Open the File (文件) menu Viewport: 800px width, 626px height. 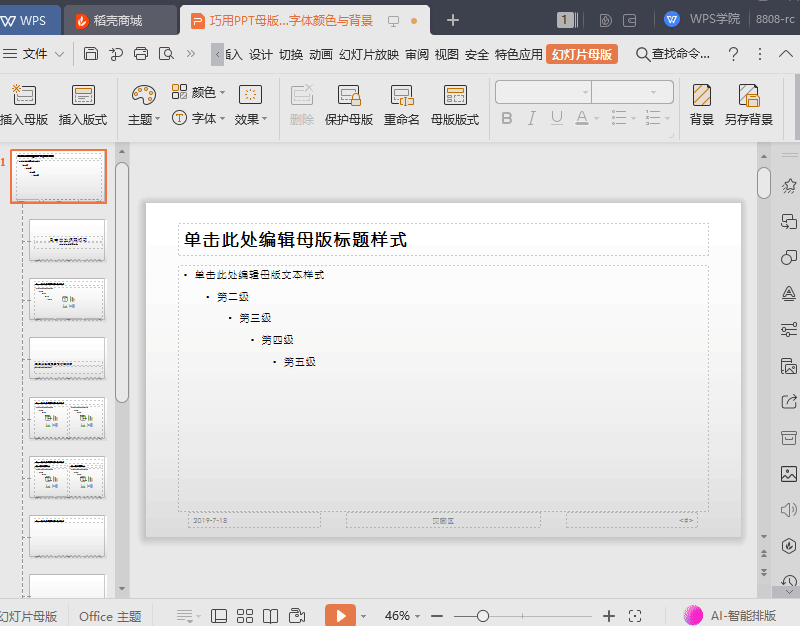tap(34, 54)
